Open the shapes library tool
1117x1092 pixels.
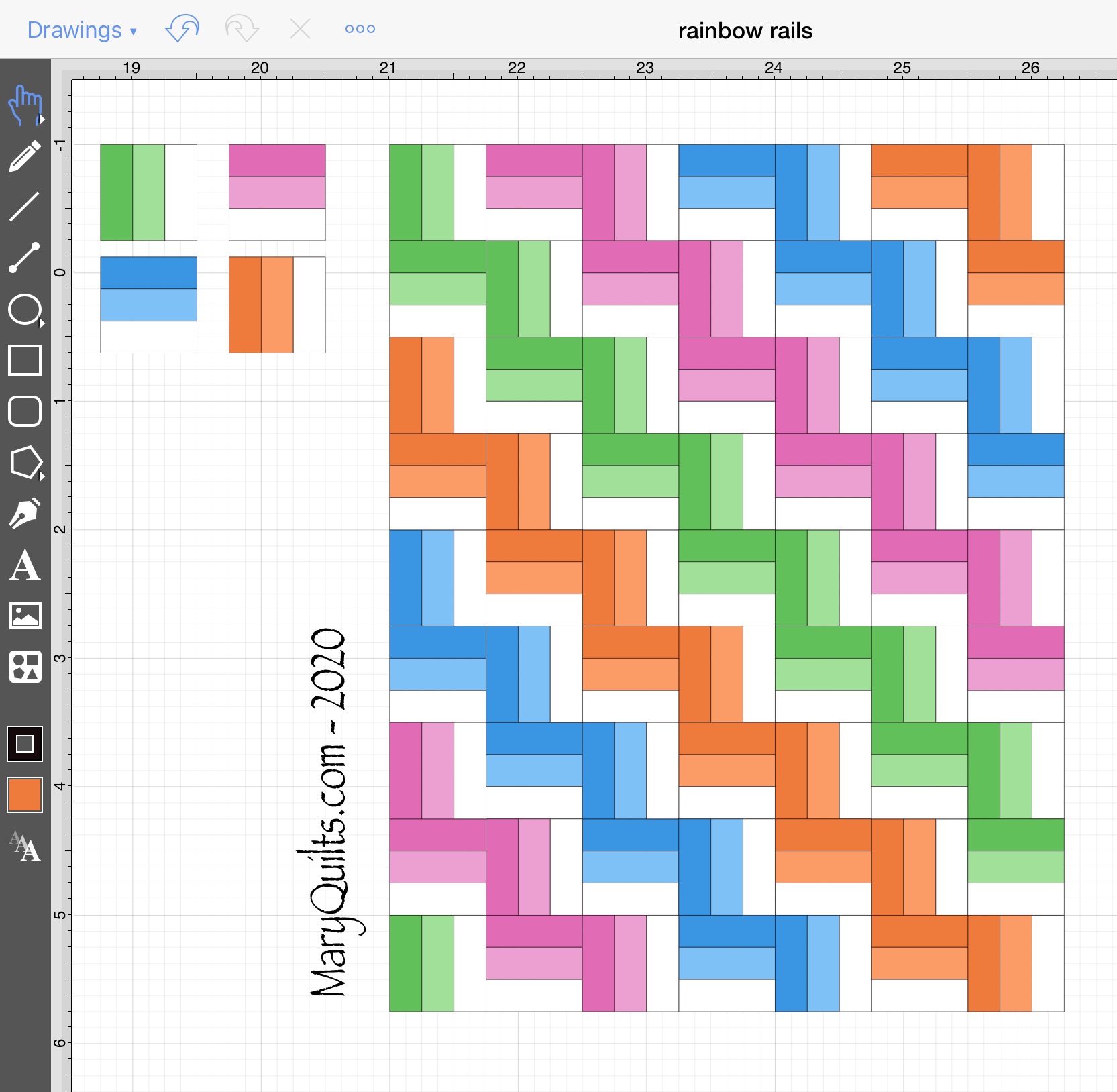[25, 667]
